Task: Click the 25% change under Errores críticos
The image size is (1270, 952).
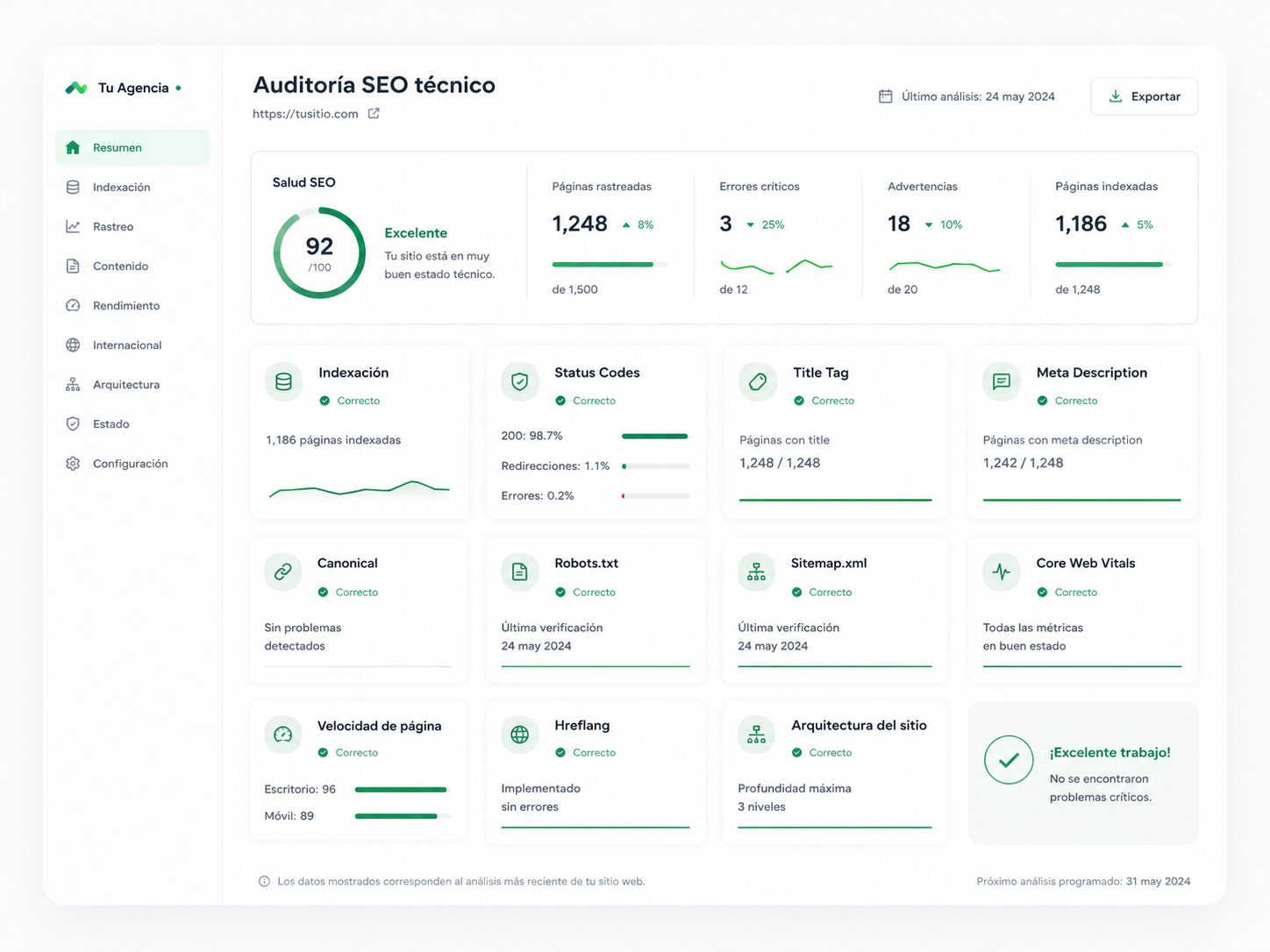Action: coord(766,225)
